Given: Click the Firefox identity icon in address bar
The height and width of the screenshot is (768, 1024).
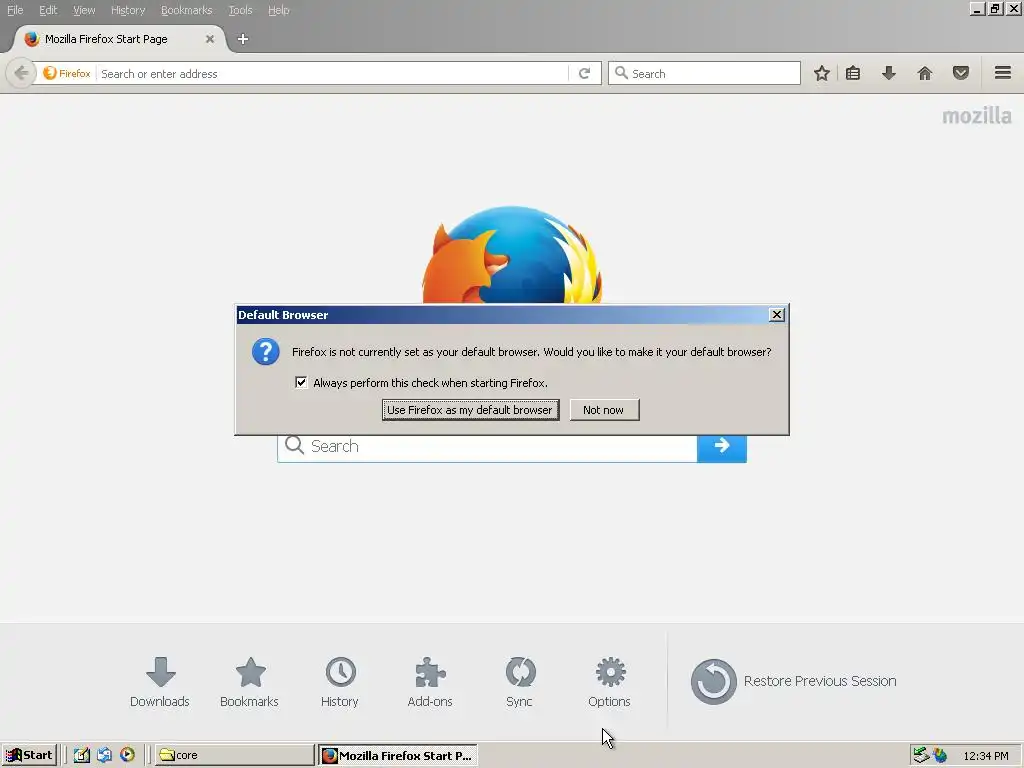Looking at the screenshot, I should point(67,73).
